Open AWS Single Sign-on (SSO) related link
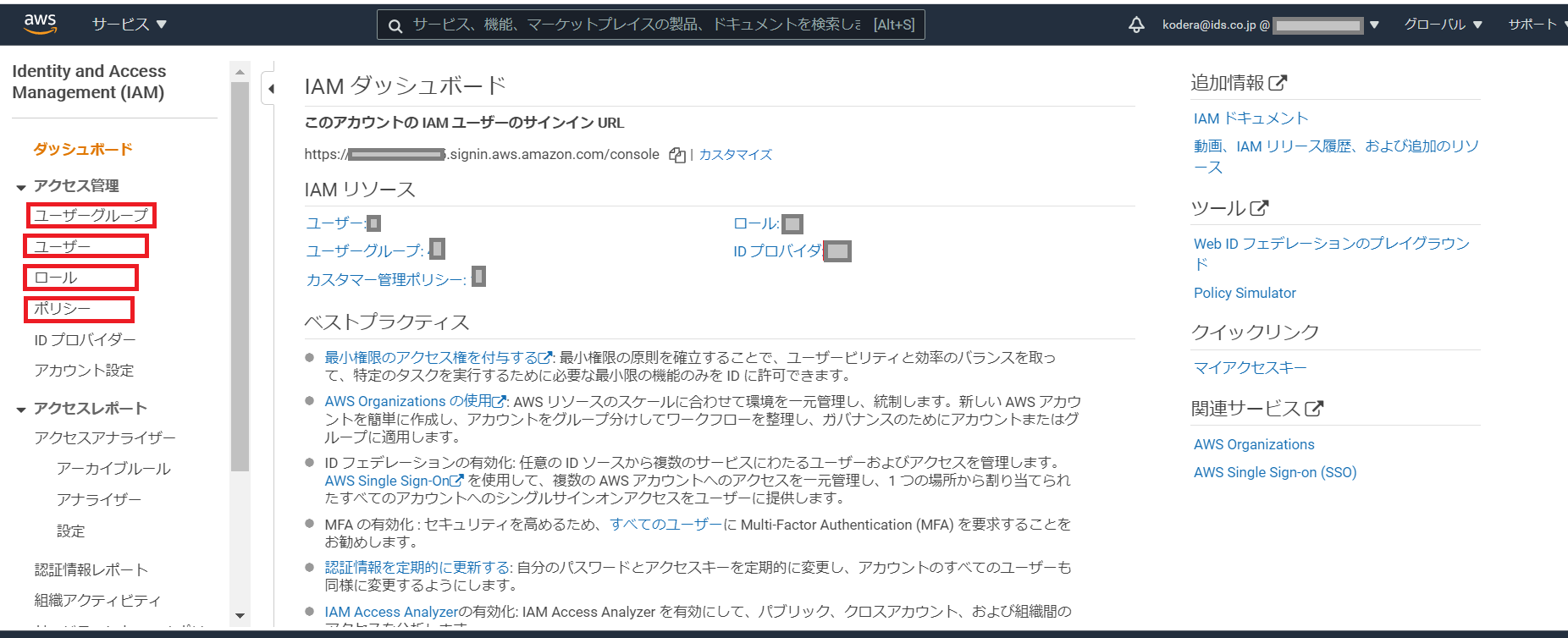 (1275, 472)
